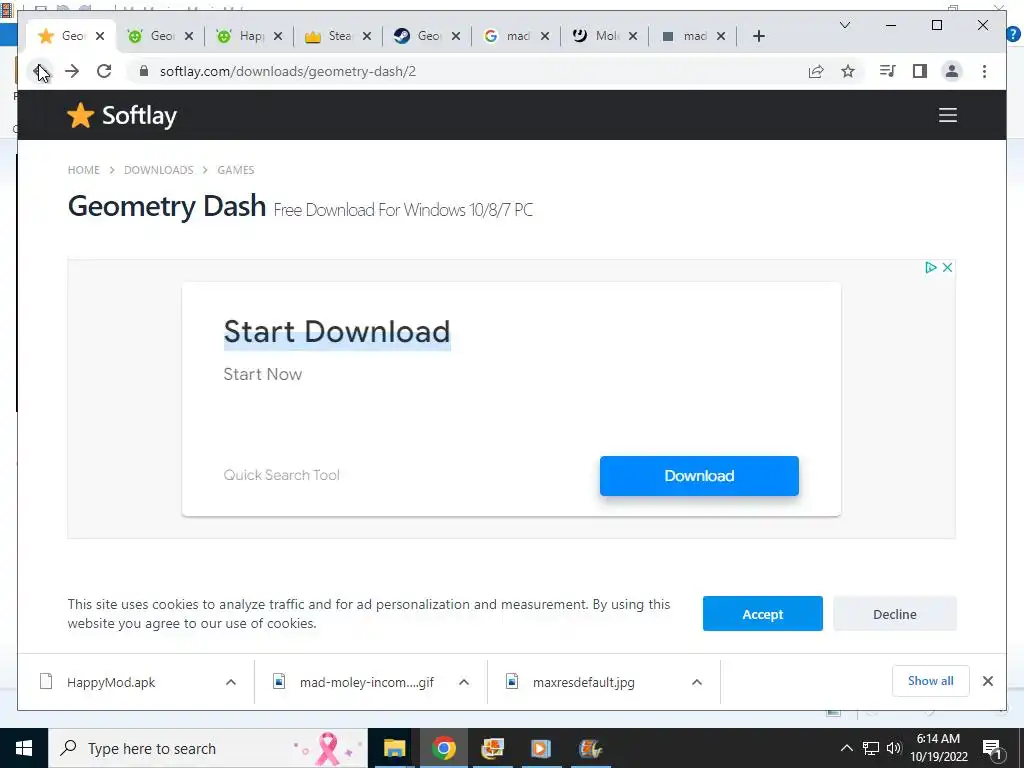This screenshot has height=768, width=1024.
Task: Bookmark this page with the star
Action: tap(848, 71)
